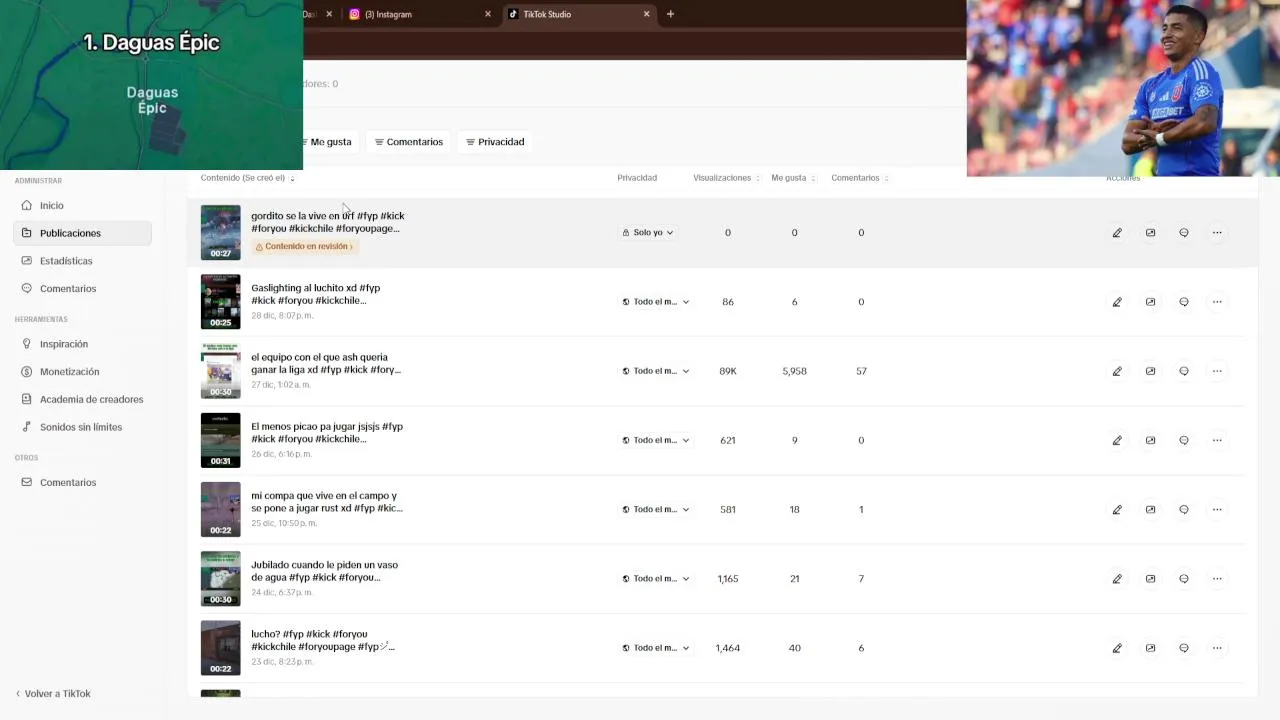The image size is (1280, 720).
Task: Expand the privacy dropdown for the Gaslighting post
Action: click(x=656, y=302)
